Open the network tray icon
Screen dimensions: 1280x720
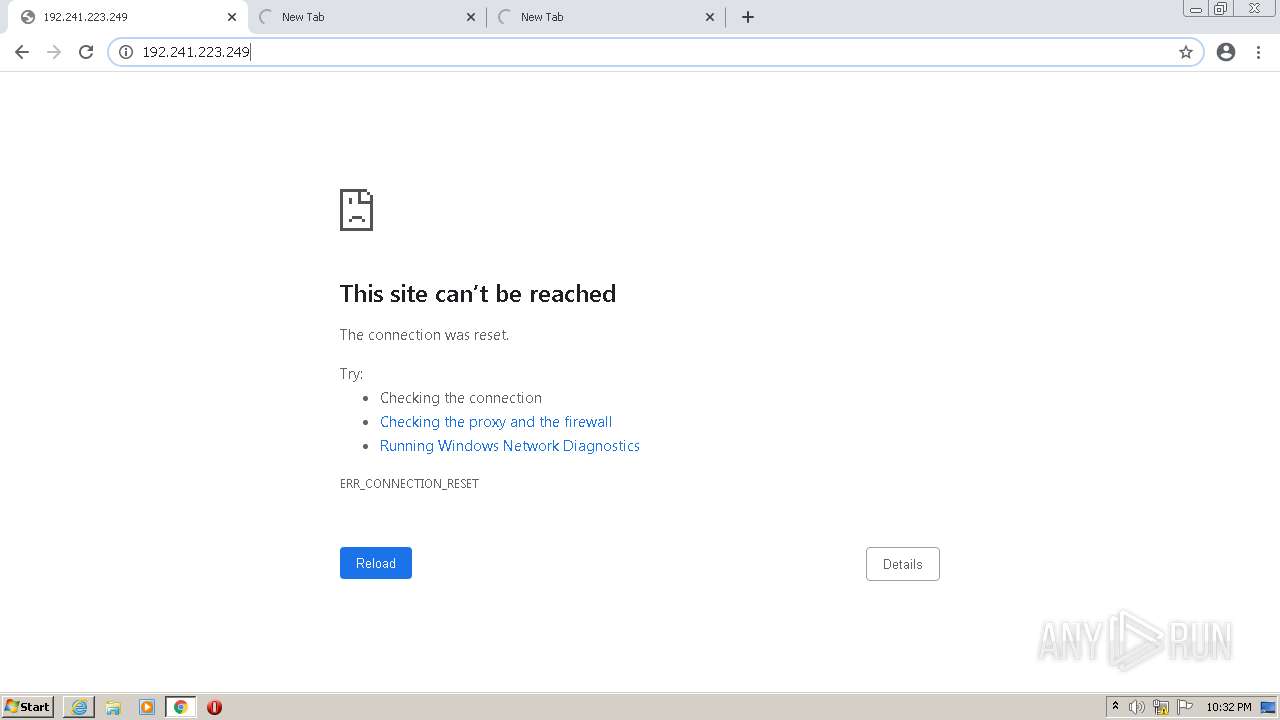coord(1161,707)
